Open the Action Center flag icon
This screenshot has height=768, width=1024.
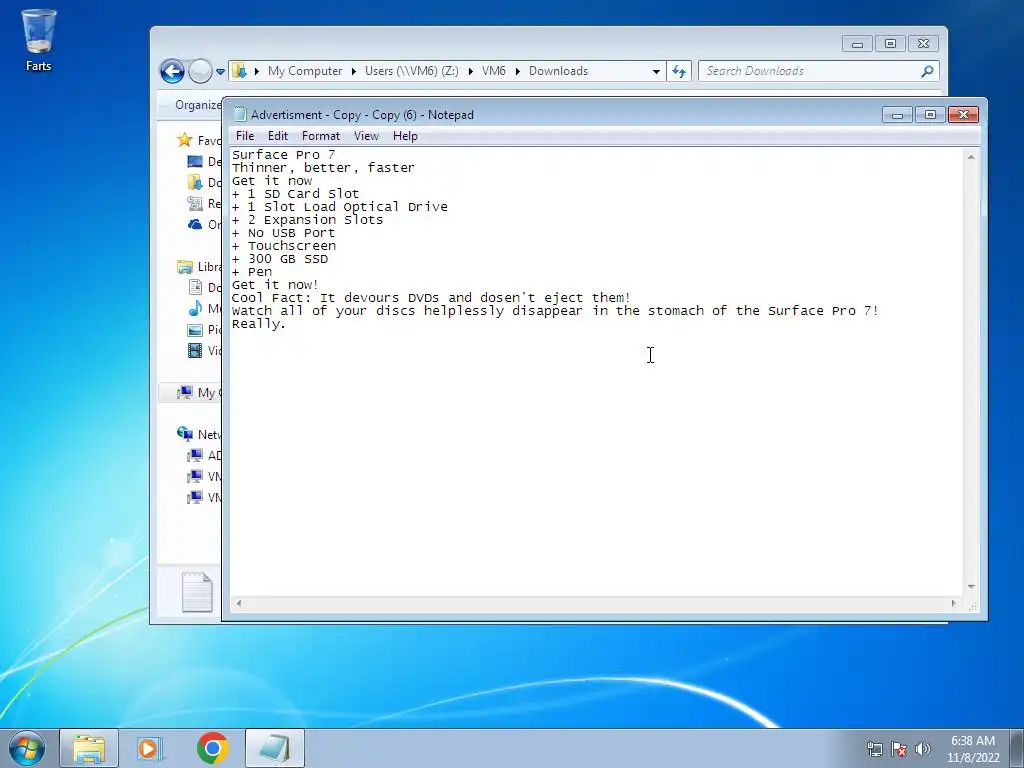[x=899, y=748]
